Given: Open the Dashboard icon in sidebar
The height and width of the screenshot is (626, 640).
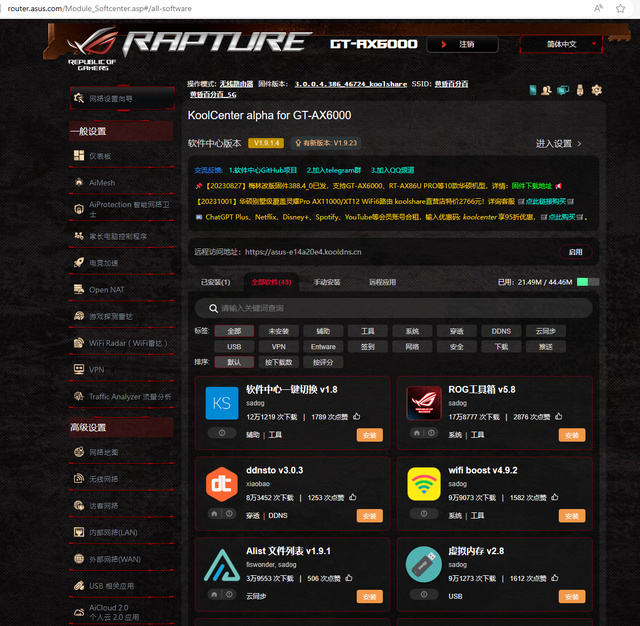Looking at the screenshot, I should 79,155.
